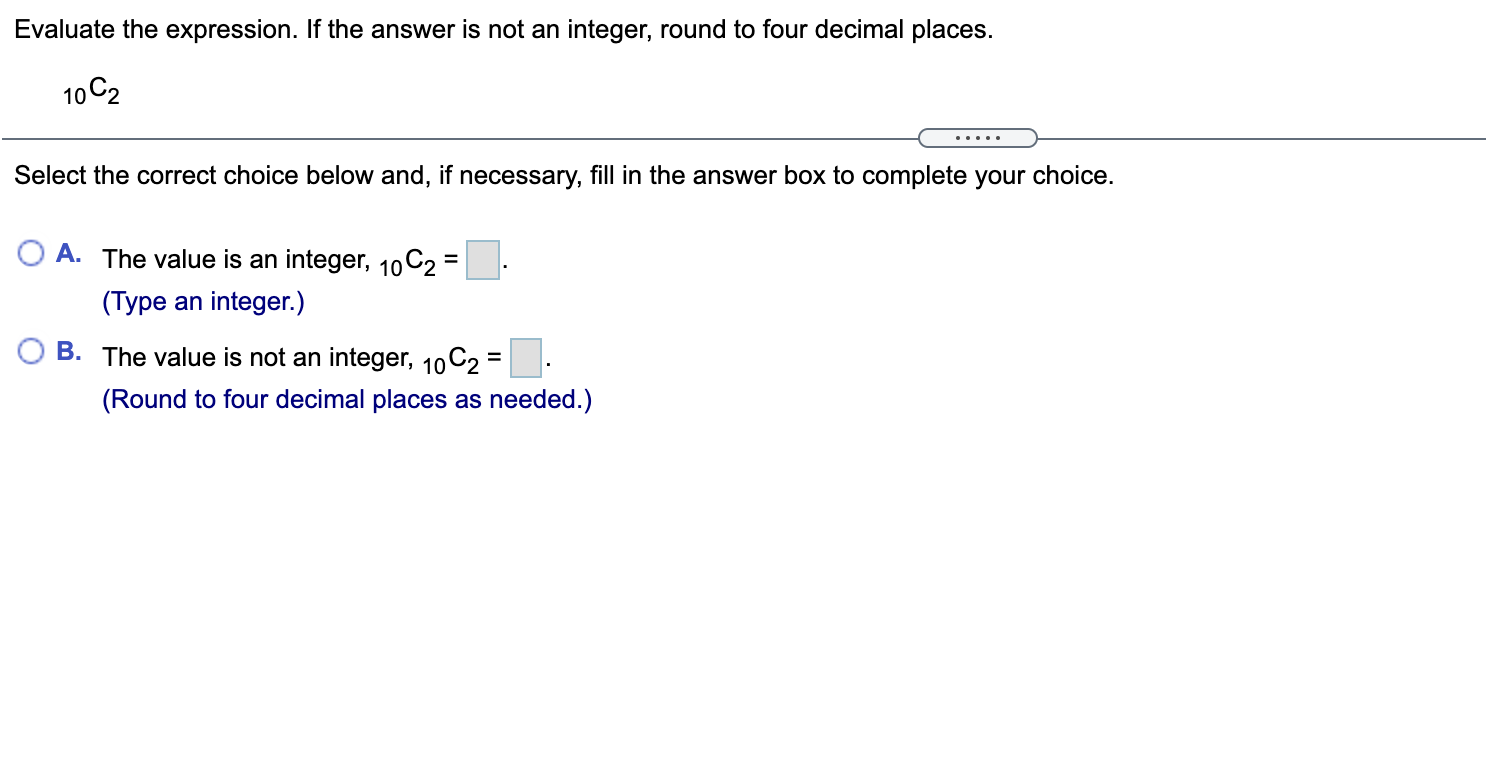
Task: Click the hint Round to four decimal places
Action: click(x=345, y=399)
